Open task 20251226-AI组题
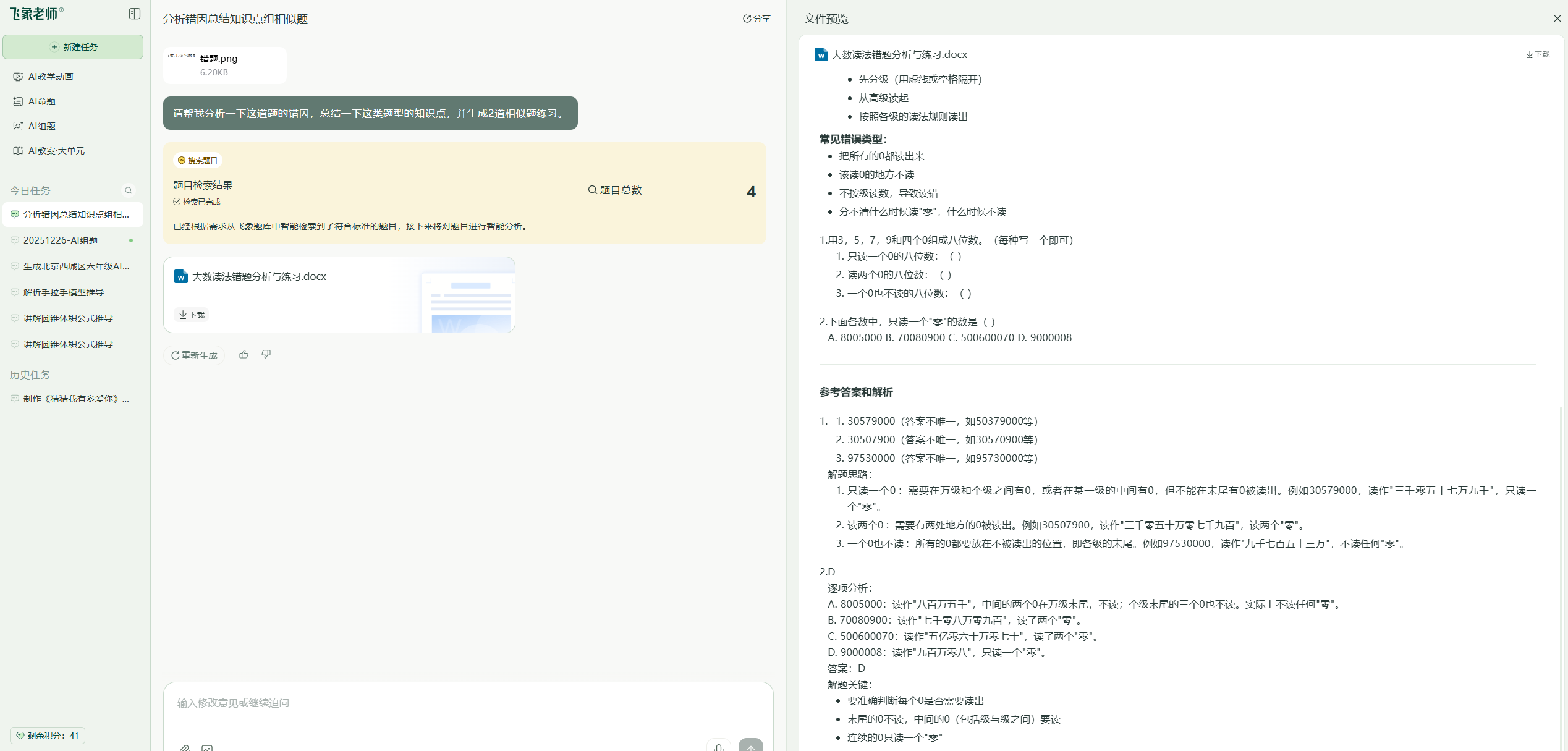Image resolution: width=1568 pixels, height=751 pixels. [61, 240]
